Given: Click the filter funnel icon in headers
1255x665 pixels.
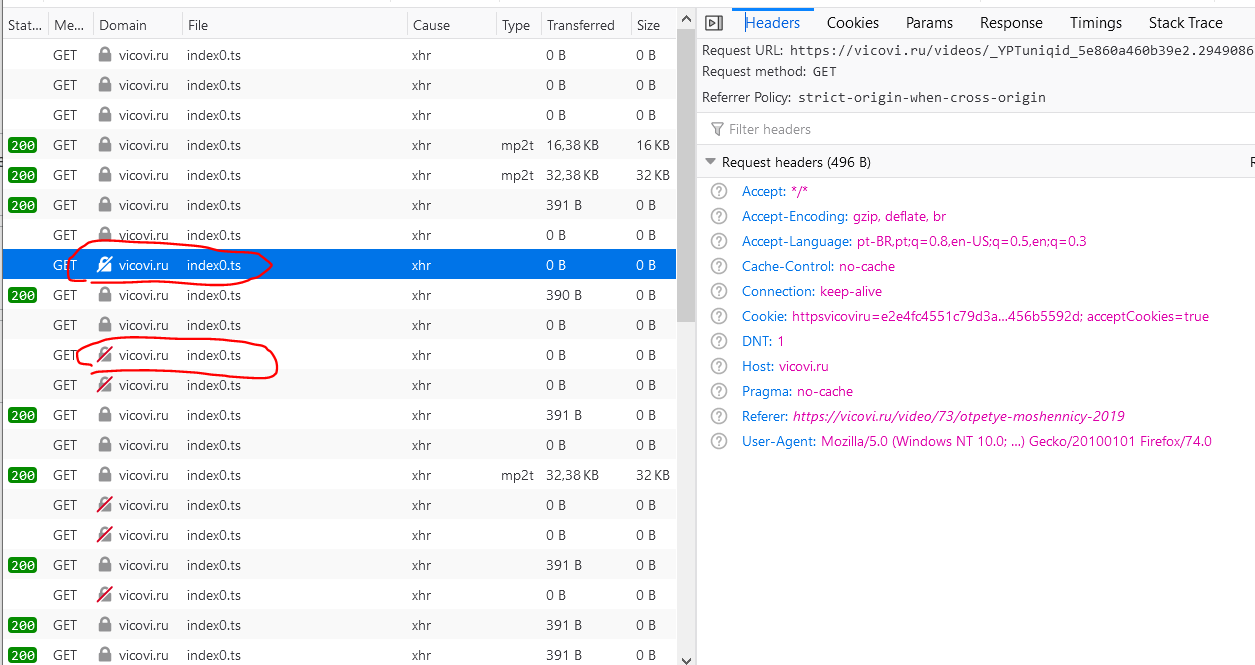Looking at the screenshot, I should pyautogui.click(x=717, y=129).
